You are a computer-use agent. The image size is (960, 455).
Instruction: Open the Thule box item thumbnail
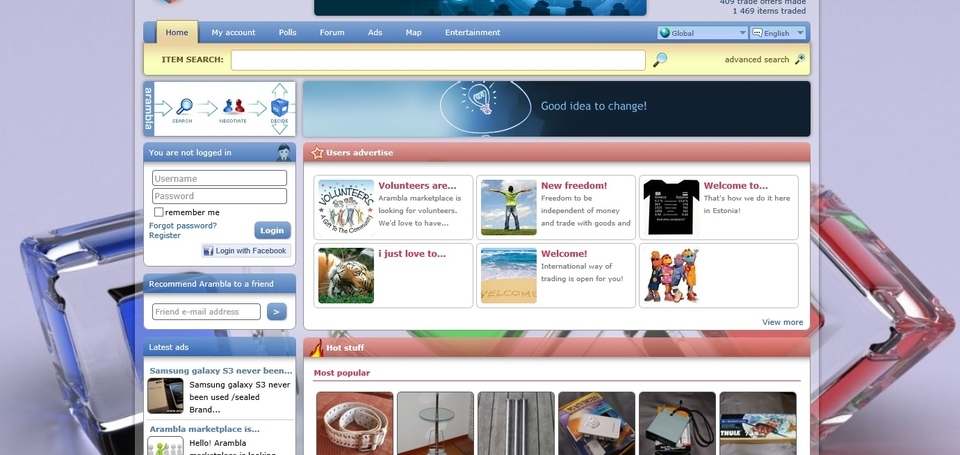[x=758, y=423]
